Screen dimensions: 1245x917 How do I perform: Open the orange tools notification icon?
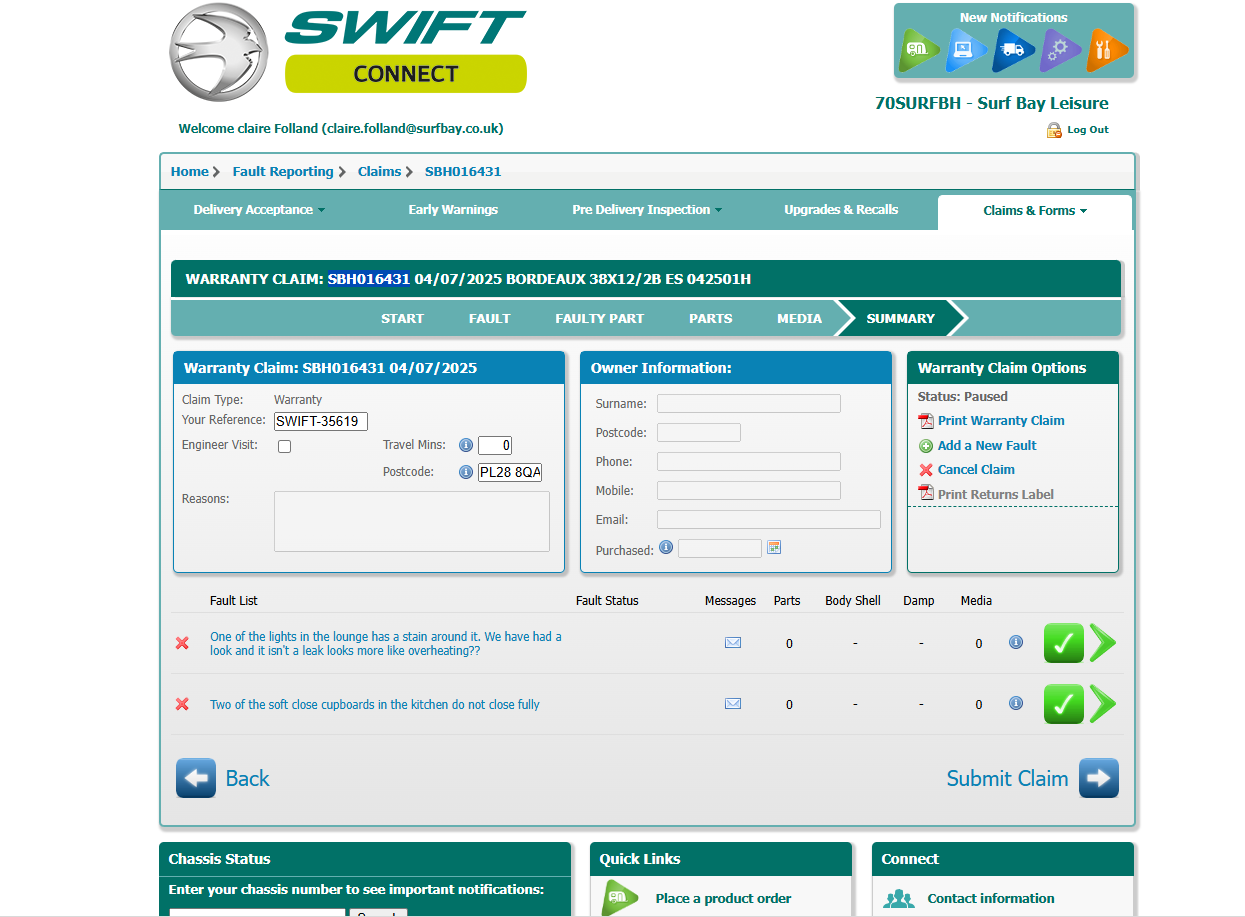[x=1106, y=49]
